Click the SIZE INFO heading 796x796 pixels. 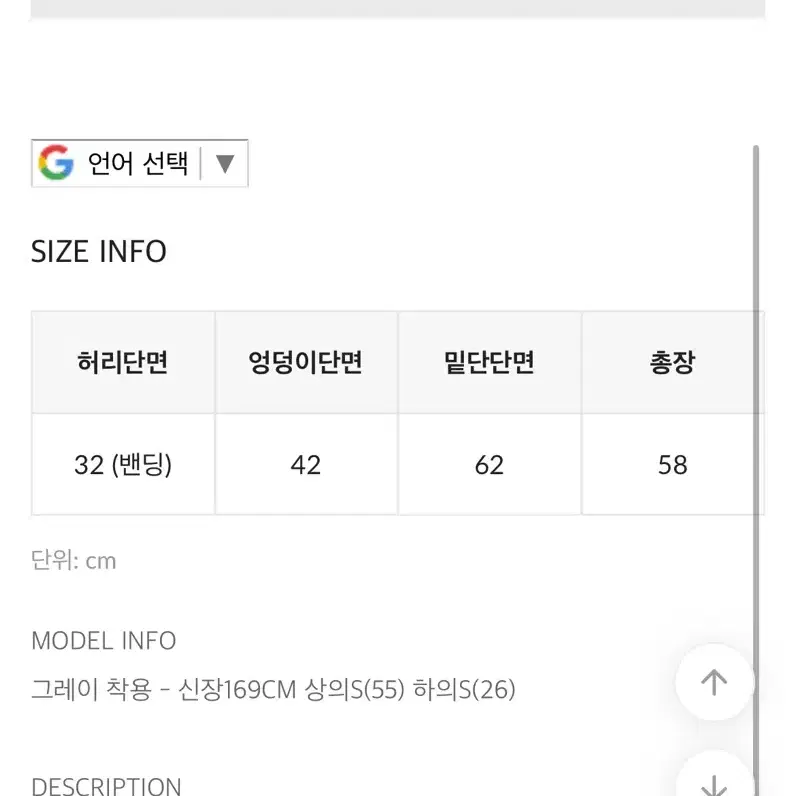point(99,251)
